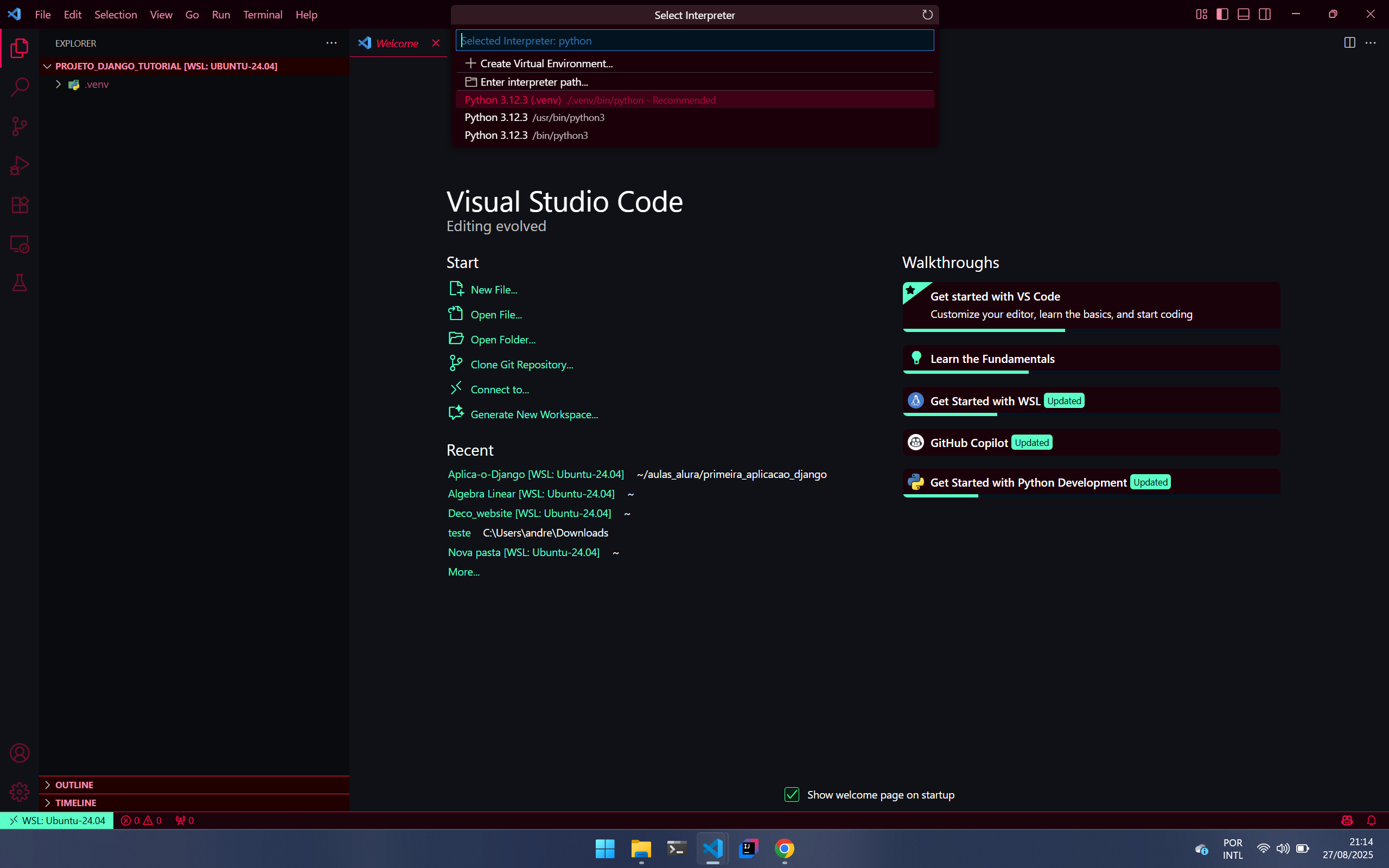
Task: Open Run and Debug view
Action: [20, 166]
